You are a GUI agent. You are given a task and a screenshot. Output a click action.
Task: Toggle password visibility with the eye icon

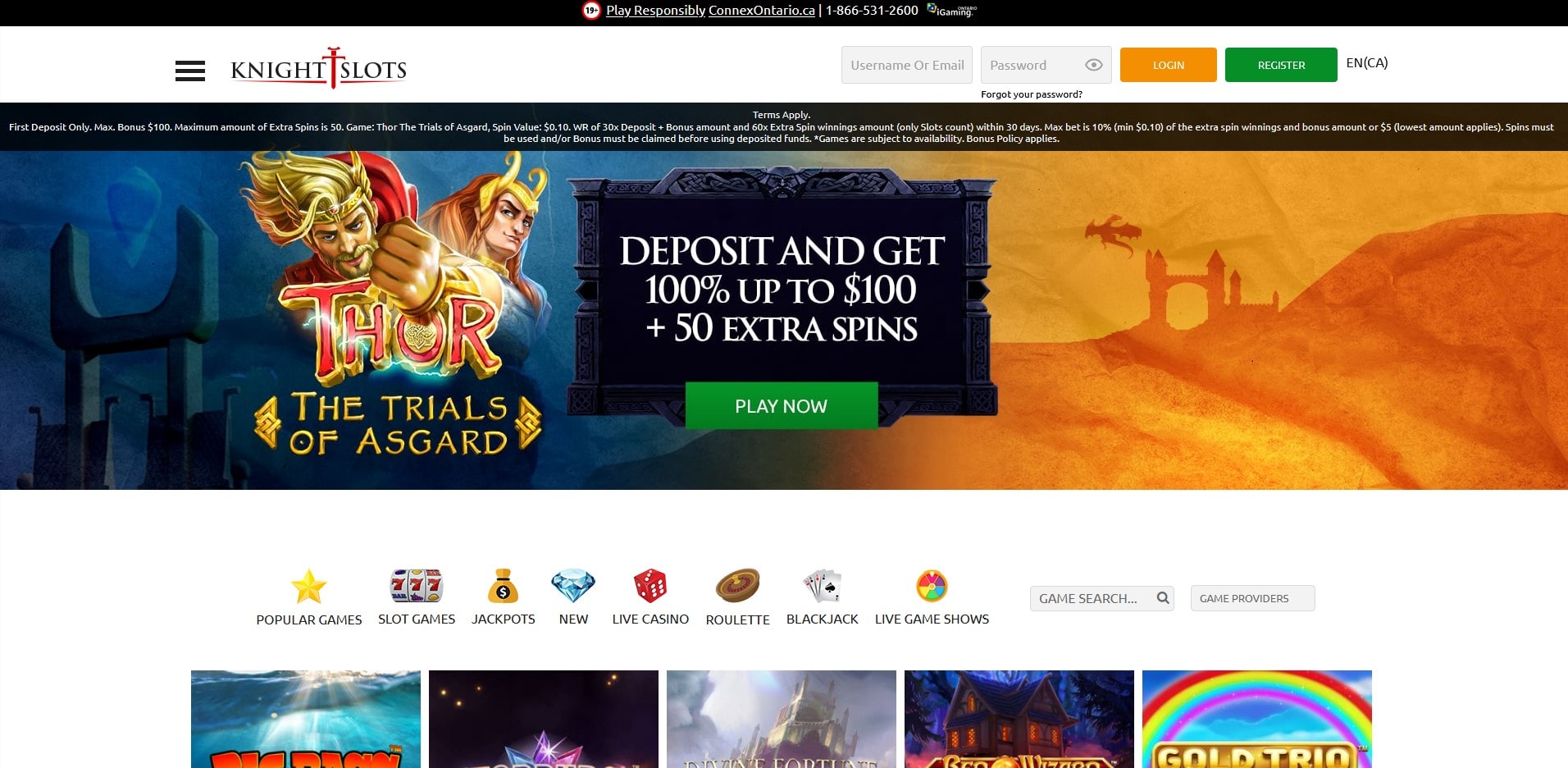pos(1094,64)
